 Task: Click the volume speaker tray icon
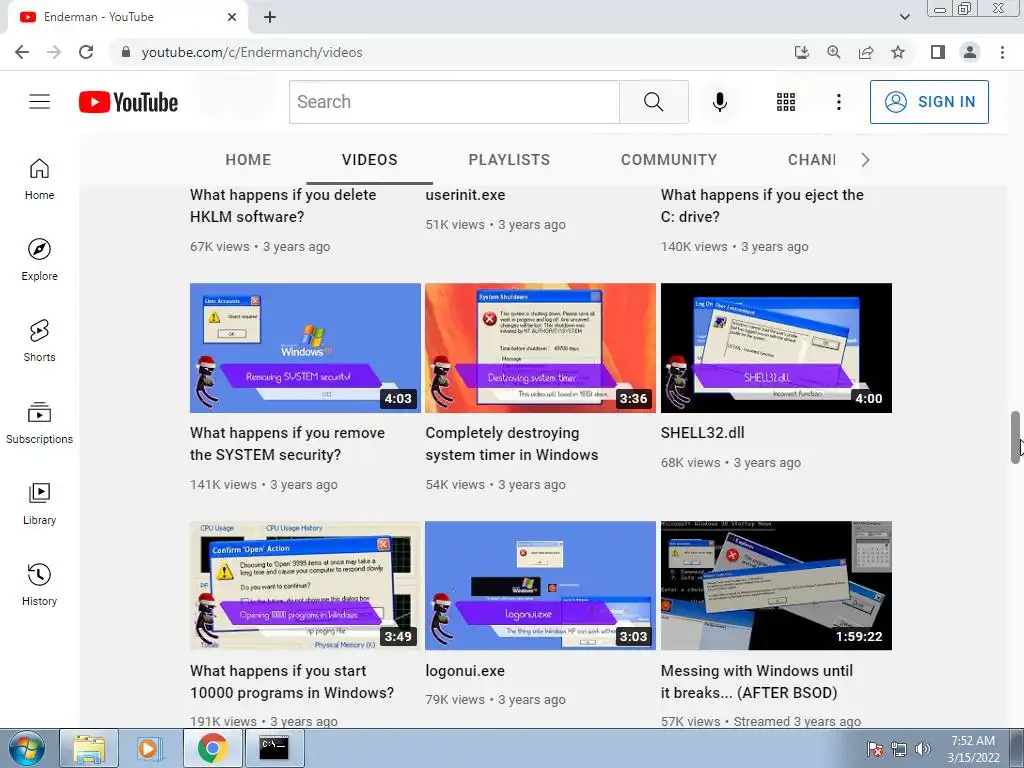click(923, 749)
